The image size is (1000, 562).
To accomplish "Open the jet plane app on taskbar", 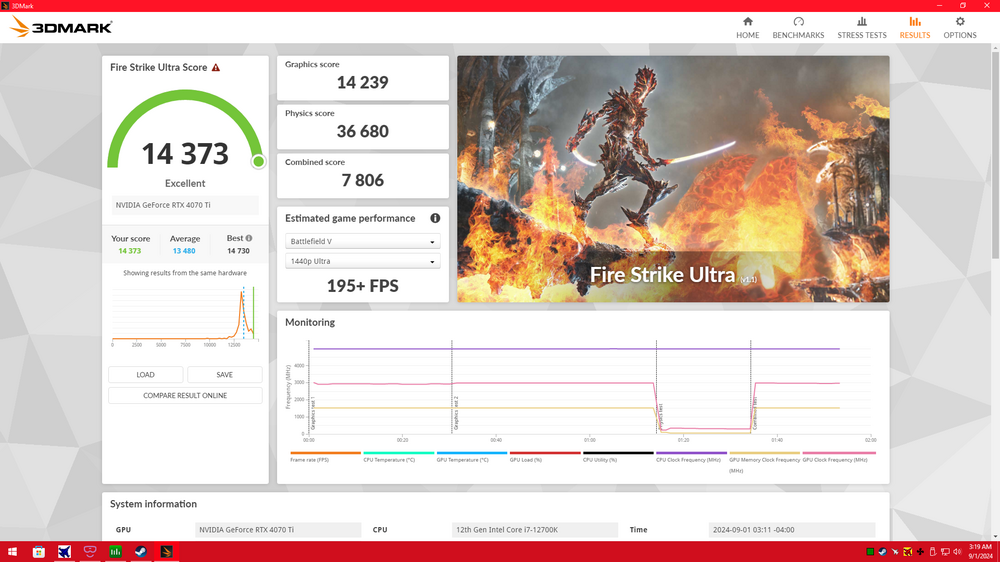I will (x=64, y=552).
